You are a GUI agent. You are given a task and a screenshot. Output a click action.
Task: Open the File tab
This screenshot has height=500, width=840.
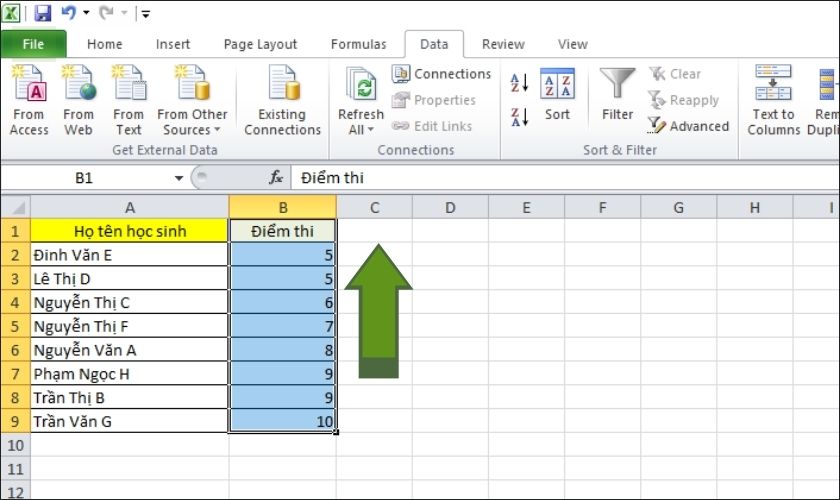tap(33, 44)
